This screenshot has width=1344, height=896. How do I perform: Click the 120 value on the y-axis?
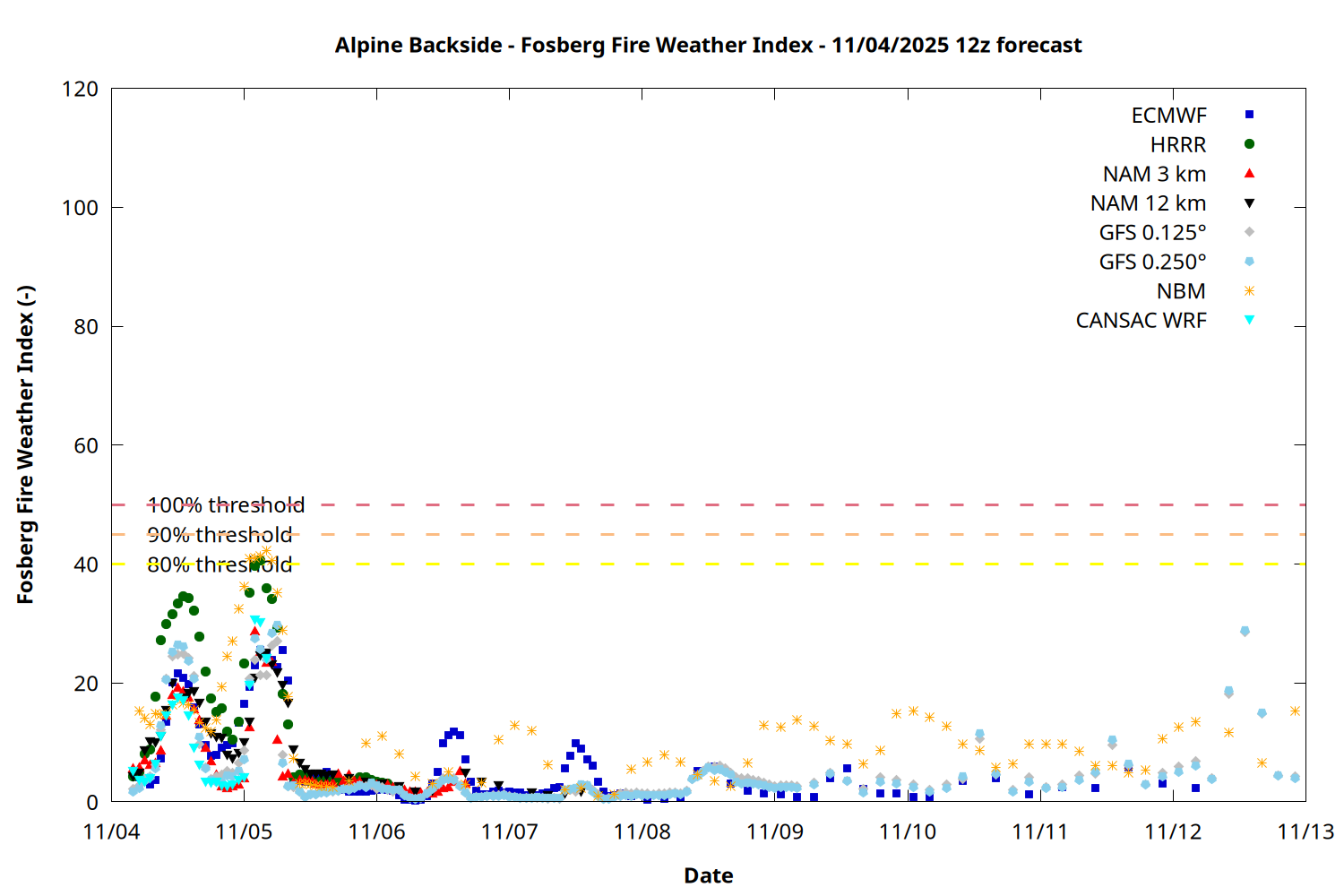[x=80, y=89]
